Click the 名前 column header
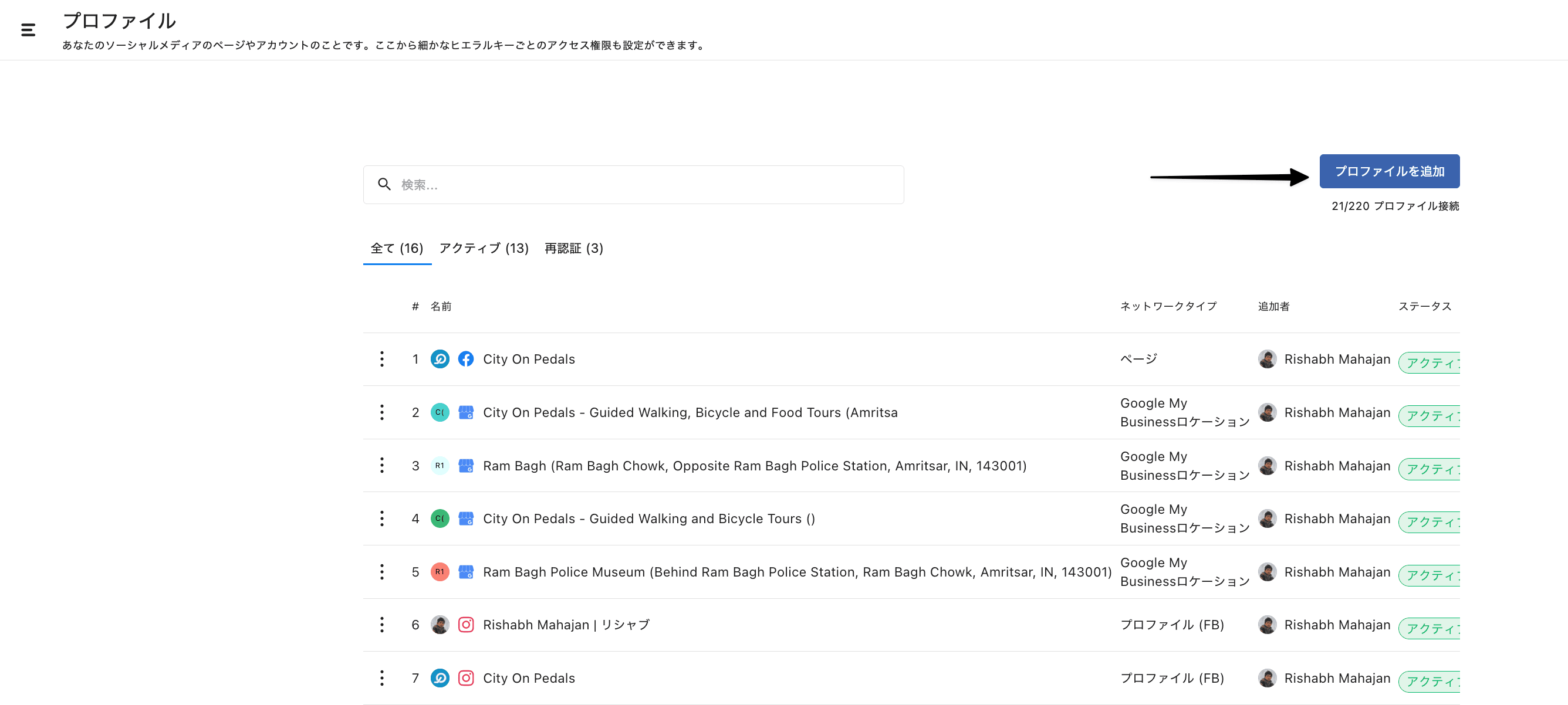Viewport: 1568px width, 705px height. coord(441,306)
